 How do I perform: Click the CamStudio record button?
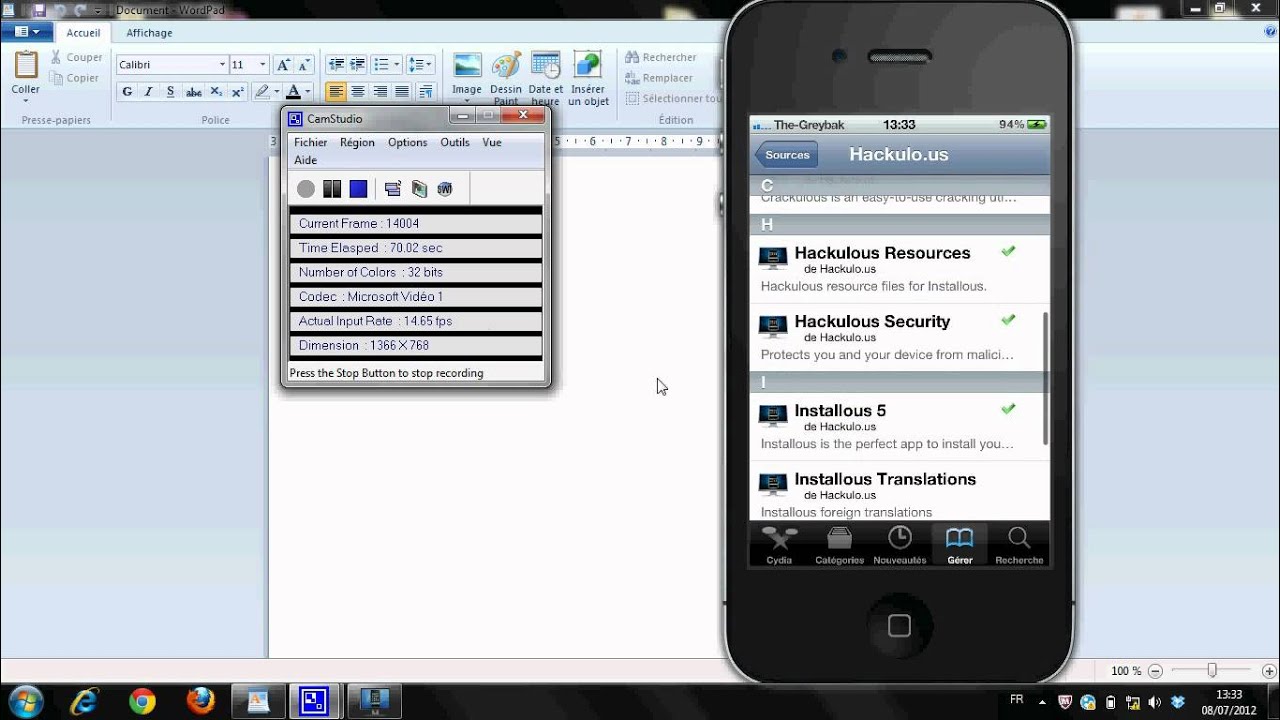click(x=306, y=189)
